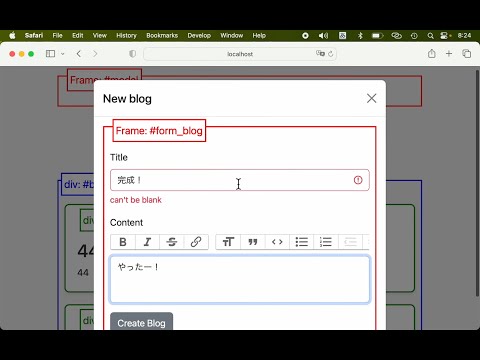Reload the page with the refresh icon
Viewport: 480px width, 360px height.
click(331, 54)
